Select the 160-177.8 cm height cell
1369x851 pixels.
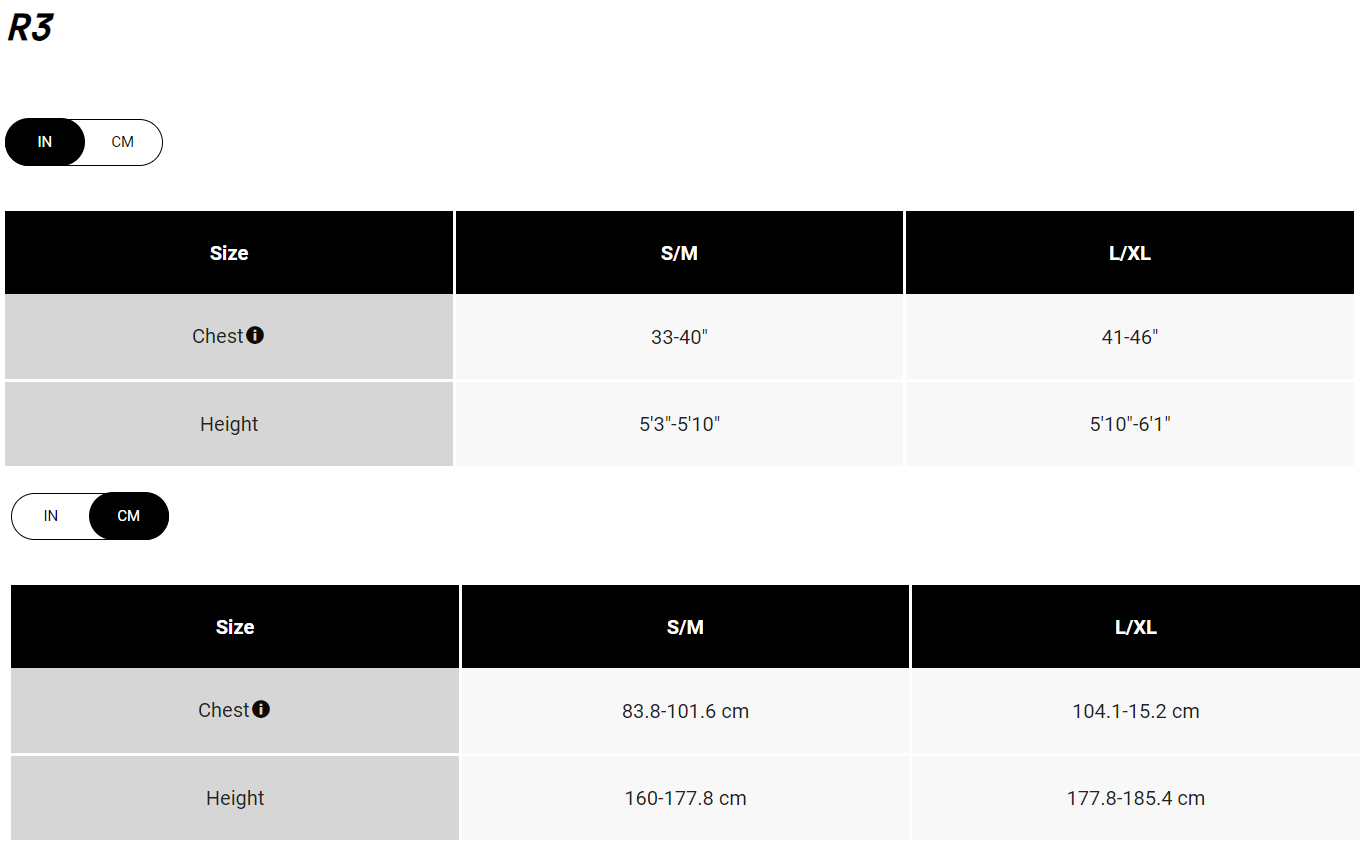click(x=686, y=798)
